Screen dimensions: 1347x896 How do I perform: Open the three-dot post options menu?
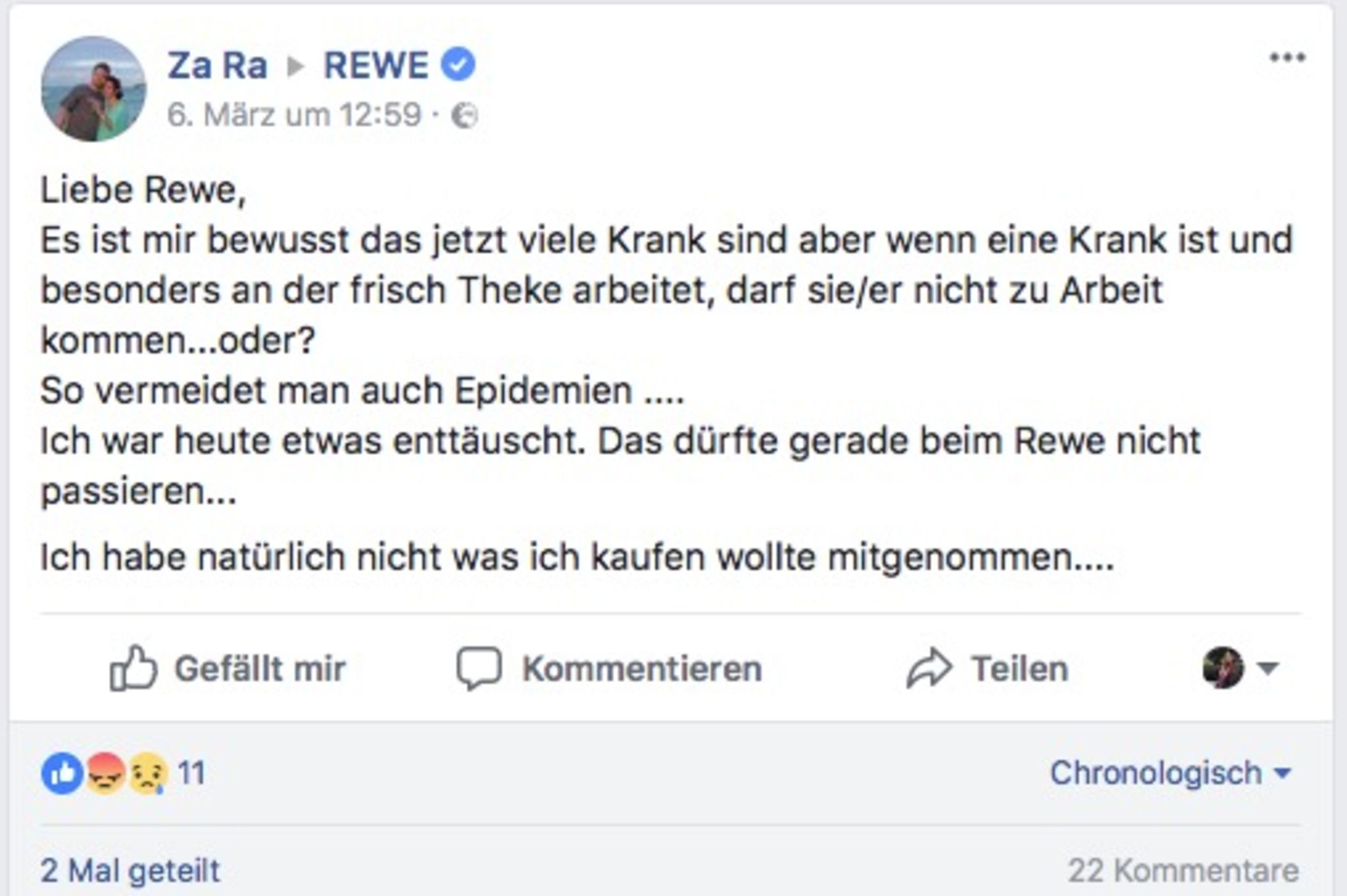[1287, 58]
